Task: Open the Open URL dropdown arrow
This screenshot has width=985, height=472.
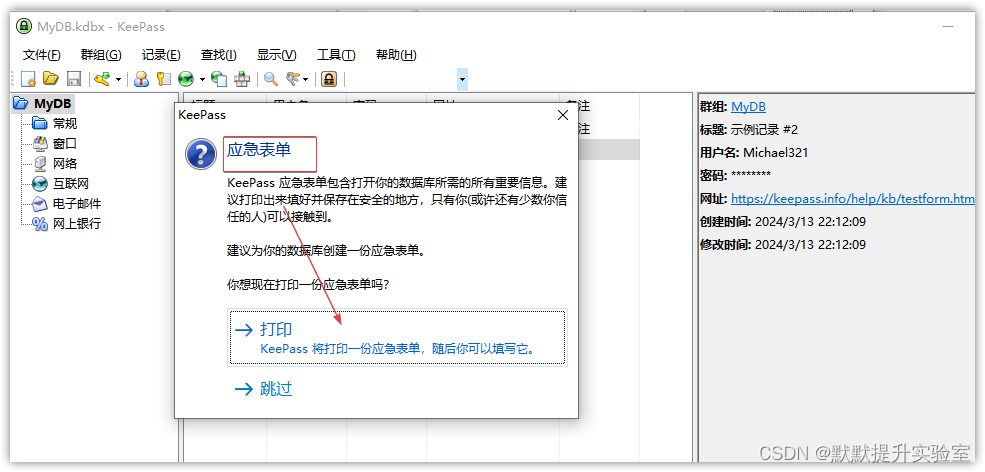Action: (x=202, y=80)
